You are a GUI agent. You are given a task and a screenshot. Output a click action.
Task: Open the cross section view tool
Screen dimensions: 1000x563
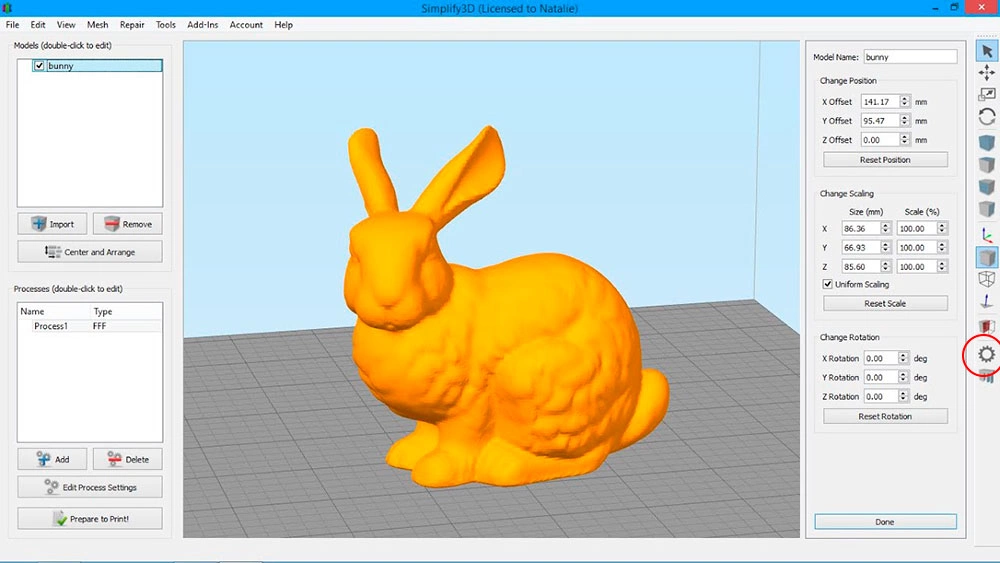click(x=987, y=327)
